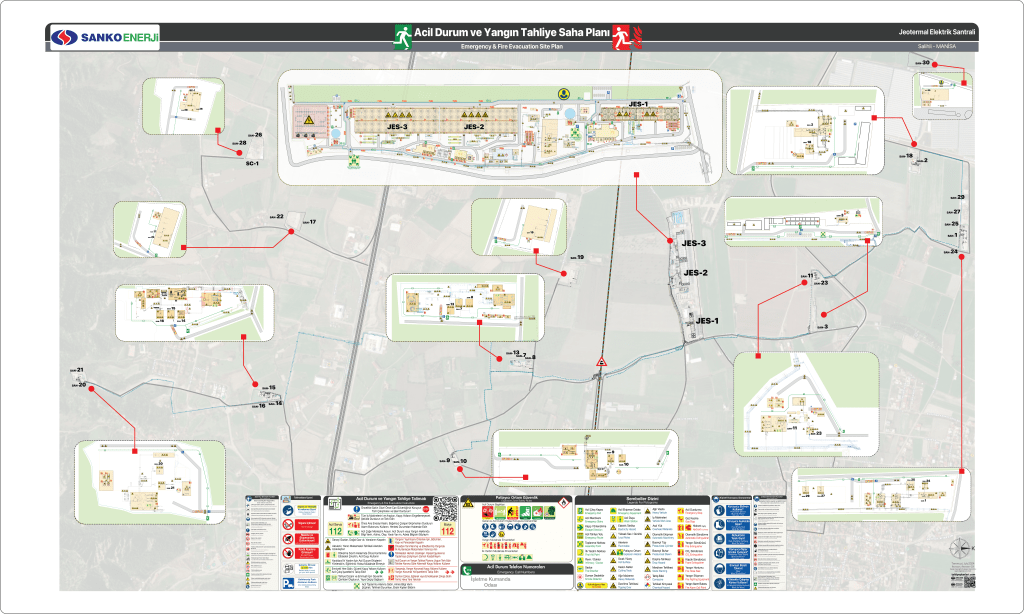The height and width of the screenshot is (614, 1024).
Task: Click the left 112 emergency number badge
Action: click(335, 530)
